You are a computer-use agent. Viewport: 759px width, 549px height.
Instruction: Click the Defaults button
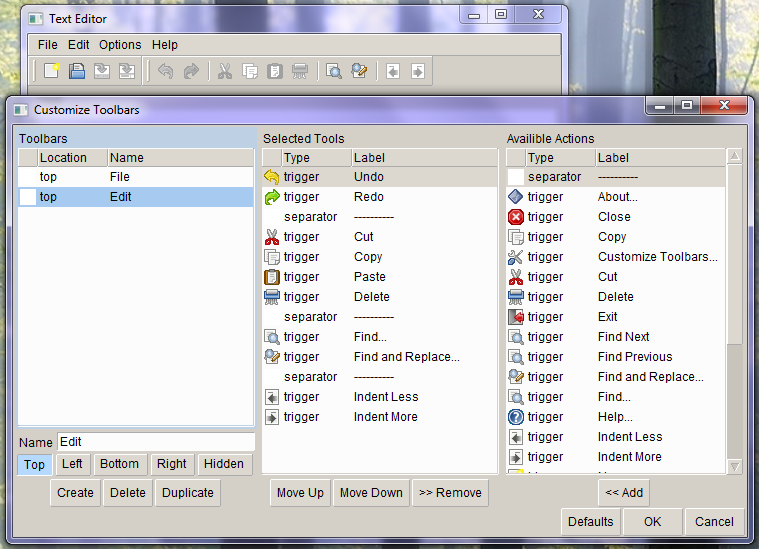point(591,522)
